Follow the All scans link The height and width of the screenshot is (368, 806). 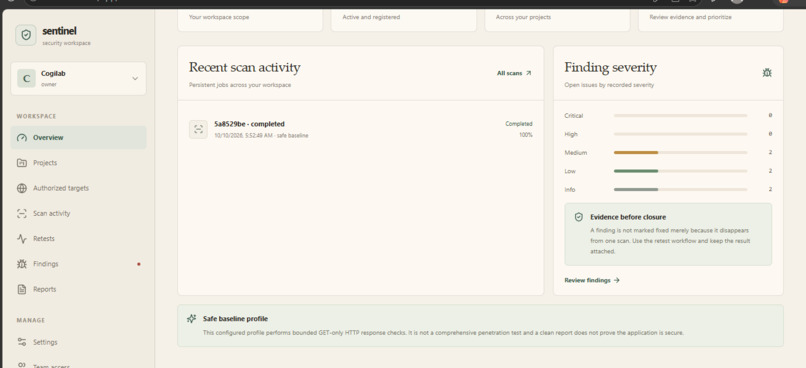click(514, 73)
